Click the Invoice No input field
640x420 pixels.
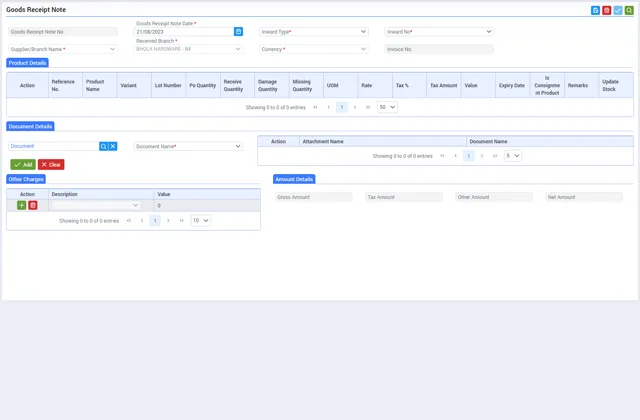coord(439,49)
